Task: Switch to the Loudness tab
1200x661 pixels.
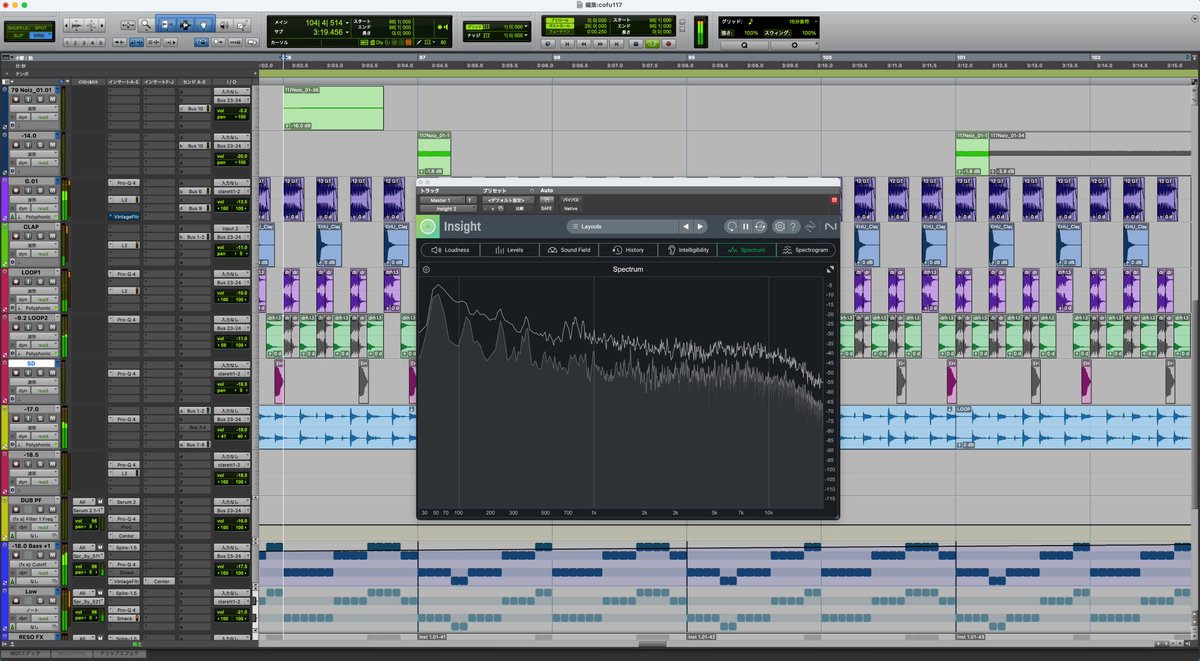Action: 450,250
